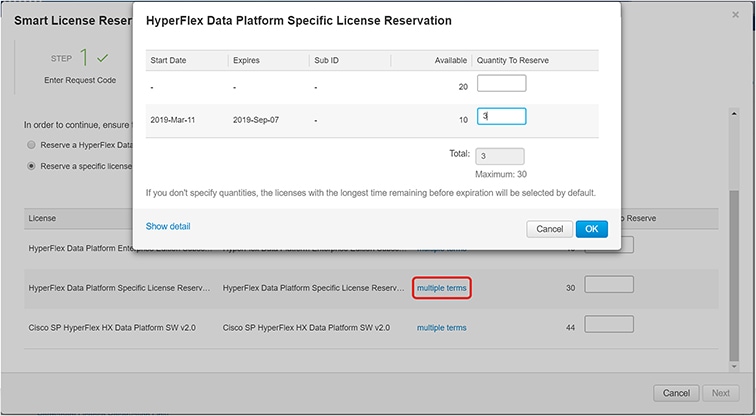Click the vertical scrollbar thumb
This screenshot has height=416, width=756.
pos(734,275)
